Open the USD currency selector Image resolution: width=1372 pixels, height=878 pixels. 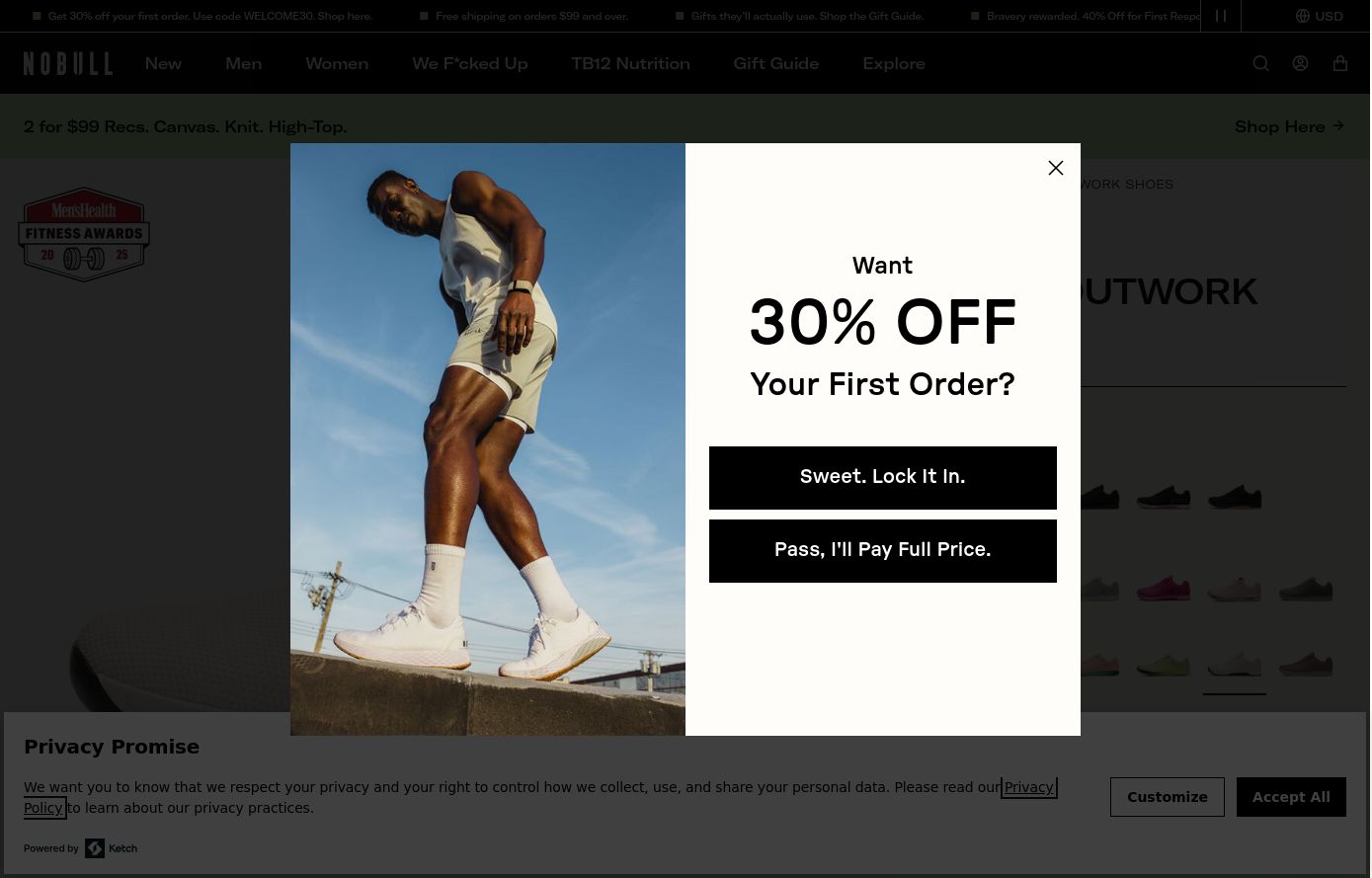click(x=1320, y=16)
